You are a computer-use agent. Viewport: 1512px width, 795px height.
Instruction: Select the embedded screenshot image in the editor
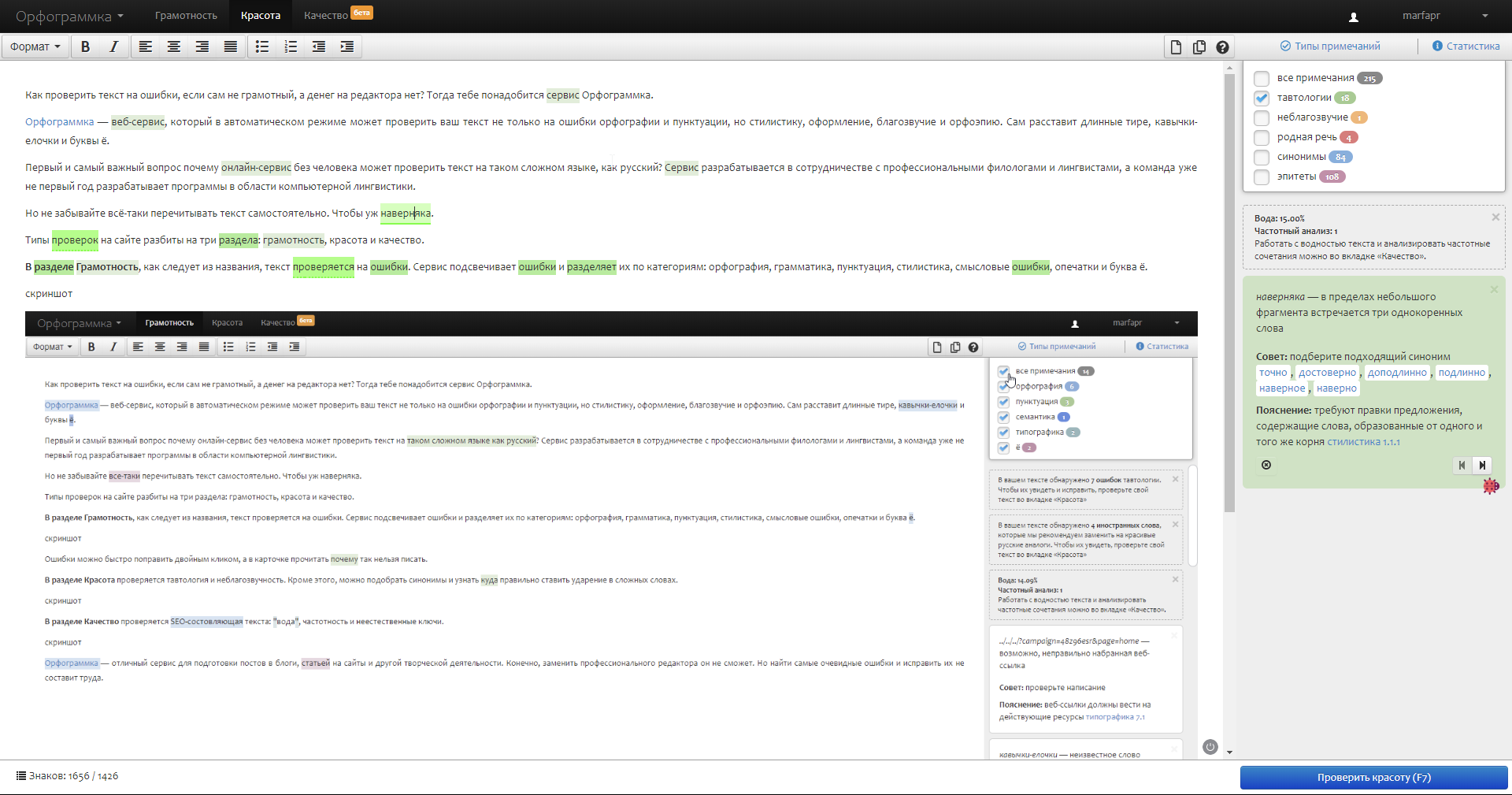tap(611, 534)
